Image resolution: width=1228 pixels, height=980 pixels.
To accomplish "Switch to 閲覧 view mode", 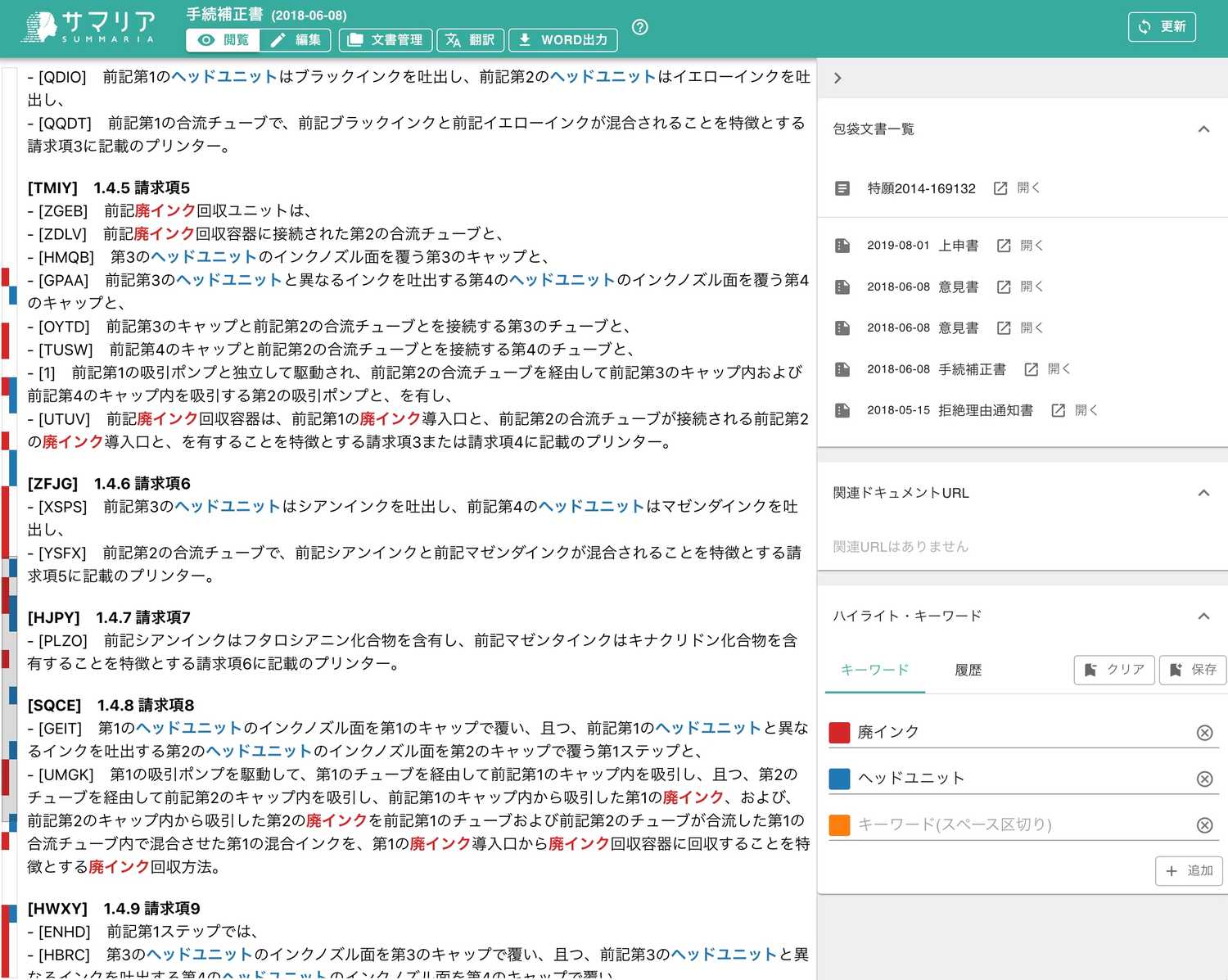I will coord(223,40).
